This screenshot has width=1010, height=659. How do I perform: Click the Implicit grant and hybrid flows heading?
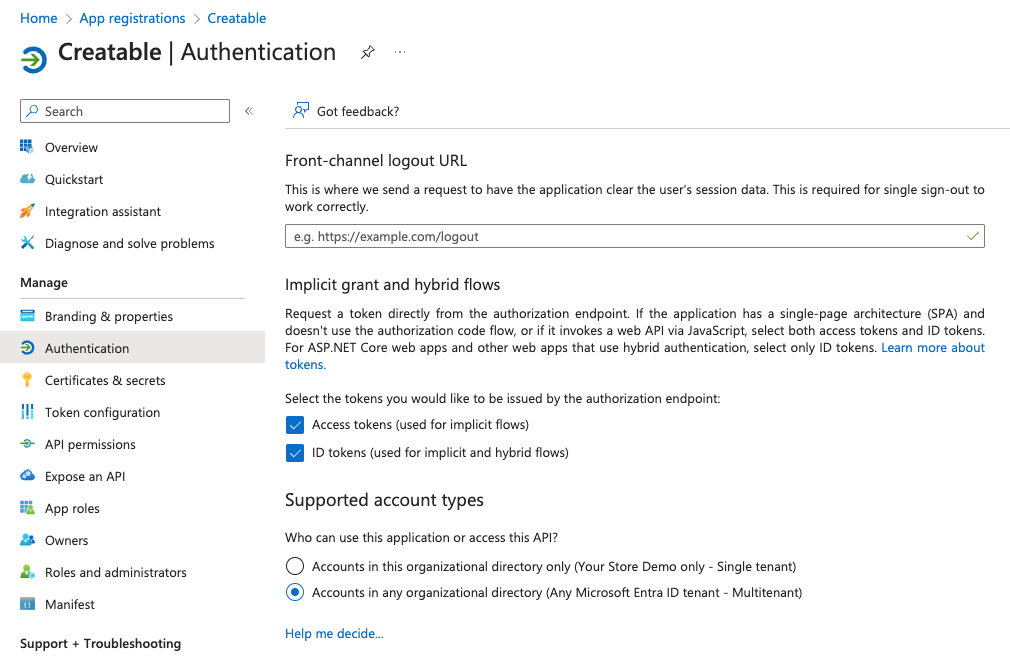(392, 285)
